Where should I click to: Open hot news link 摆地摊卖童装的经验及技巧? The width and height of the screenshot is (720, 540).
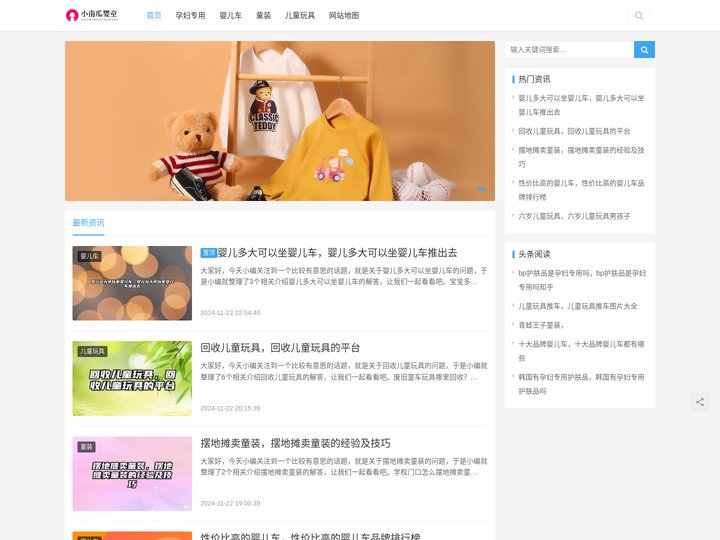tap(581, 157)
